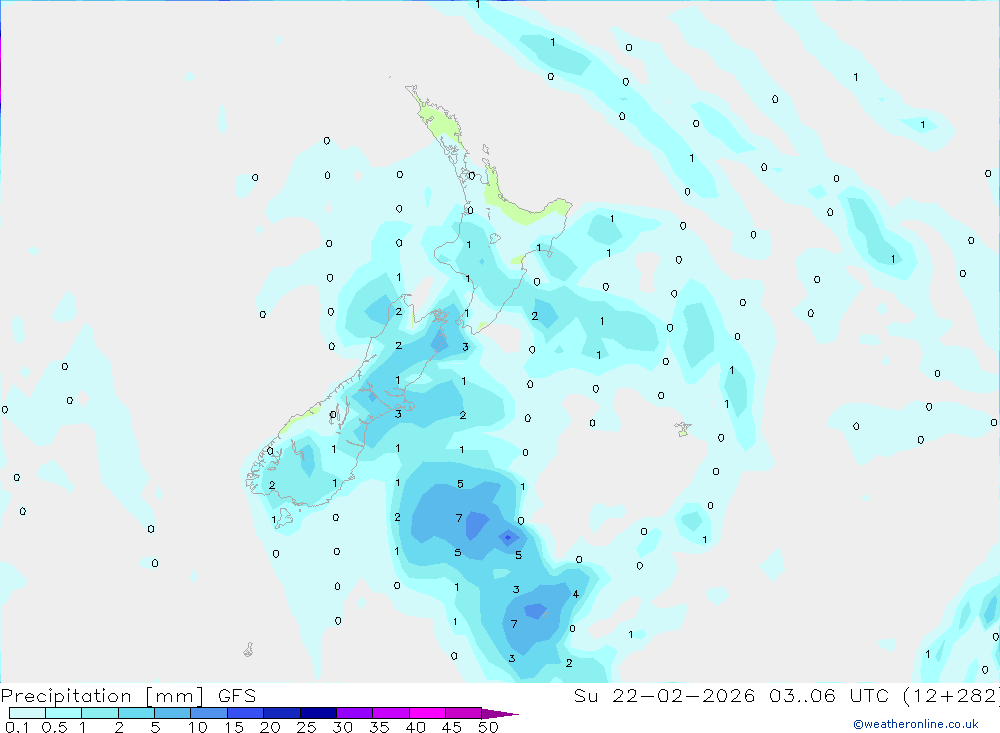Click the 25–30 mm navy legend swatch
Image resolution: width=1000 pixels, height=733 pixels.
(x=318, y=713)
